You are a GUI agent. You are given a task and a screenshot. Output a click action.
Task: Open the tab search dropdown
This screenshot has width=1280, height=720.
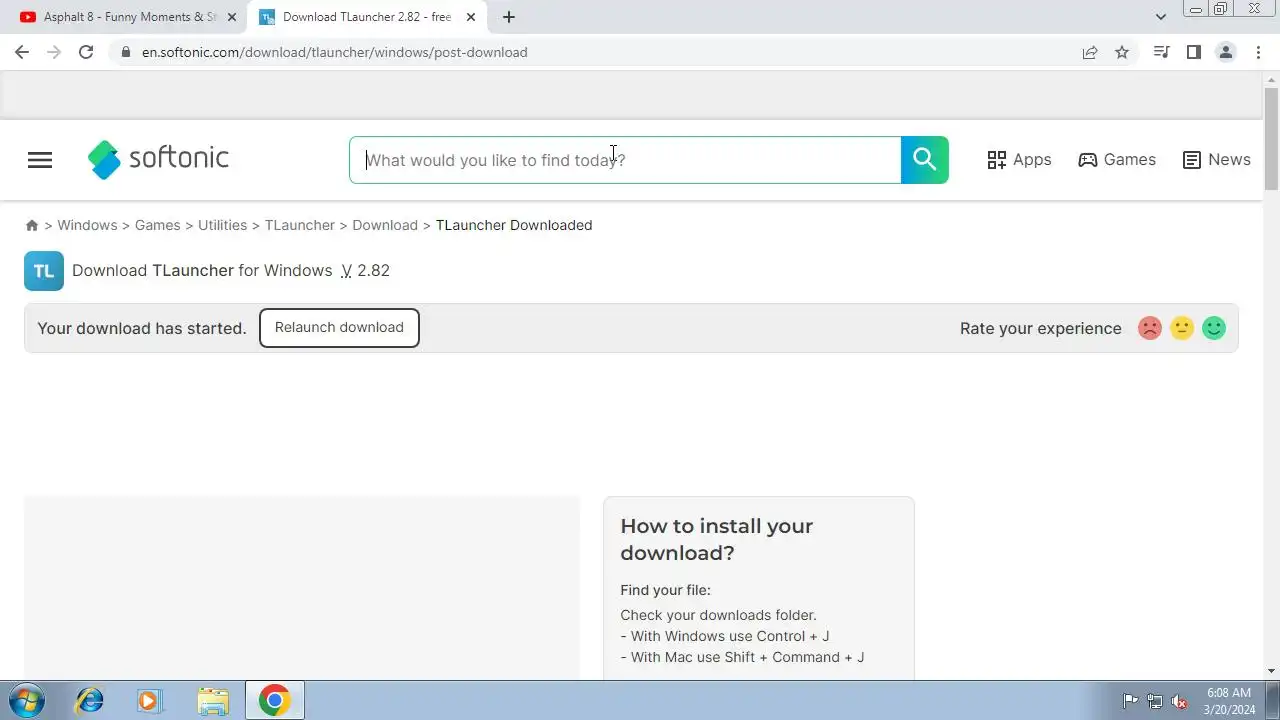[1161, 17]
